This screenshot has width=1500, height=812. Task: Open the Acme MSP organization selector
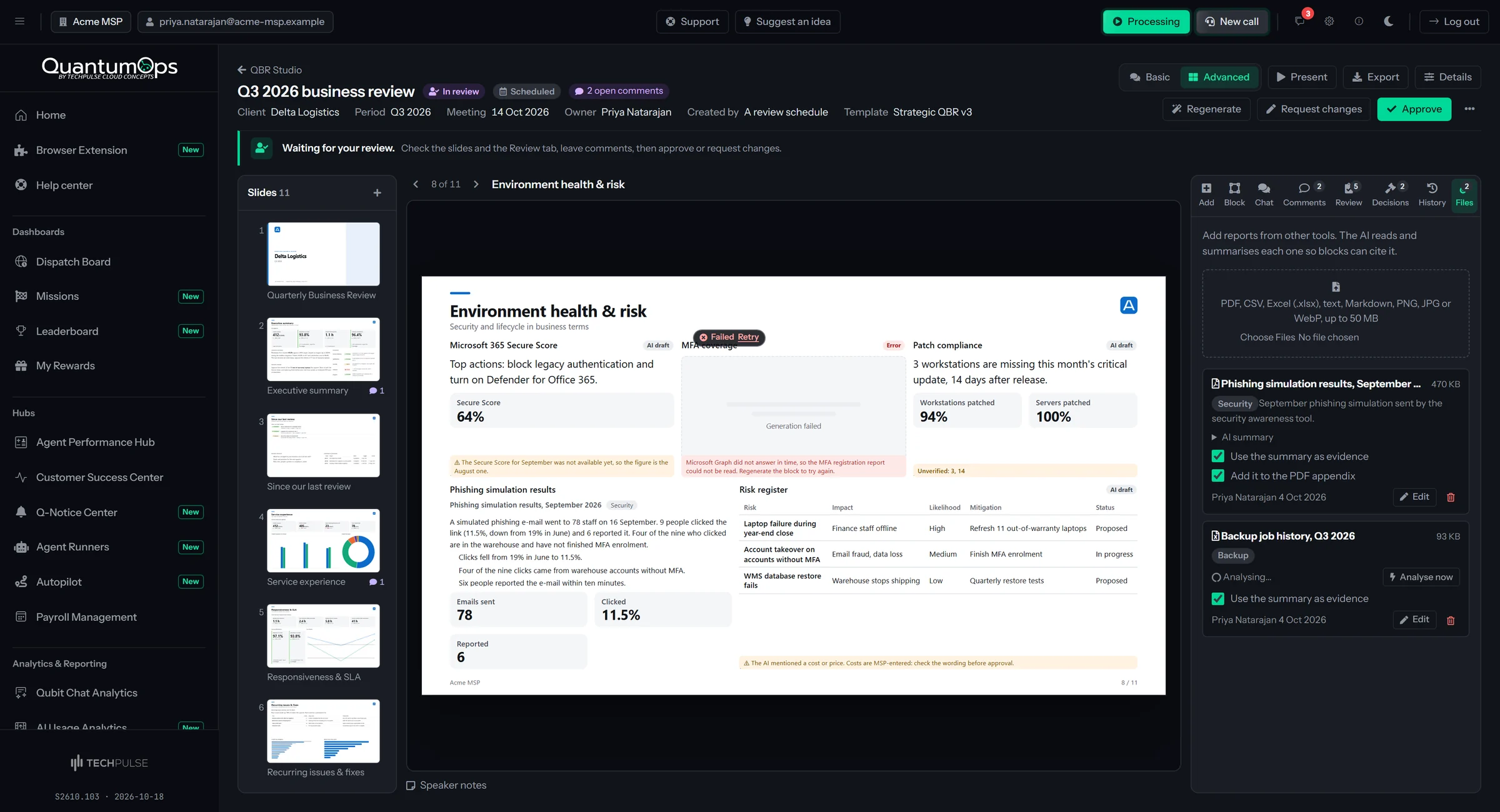(91, 22)
